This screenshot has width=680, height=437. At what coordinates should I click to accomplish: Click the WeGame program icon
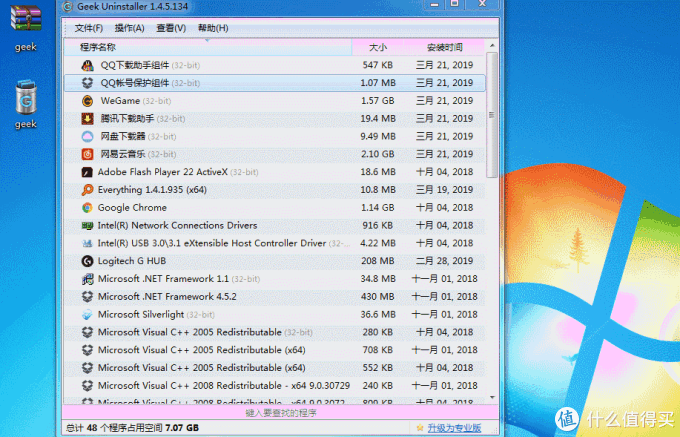88,101
